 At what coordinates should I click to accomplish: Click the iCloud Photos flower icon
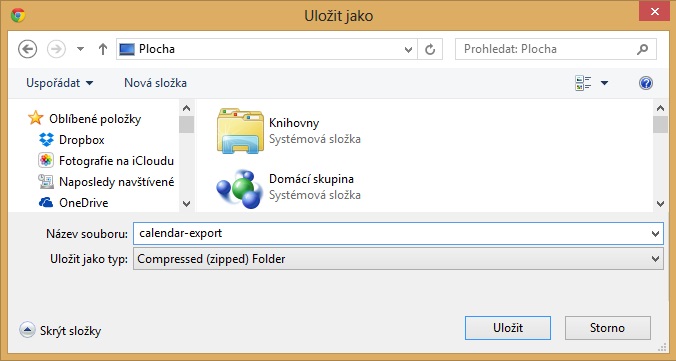pos(46,160)
